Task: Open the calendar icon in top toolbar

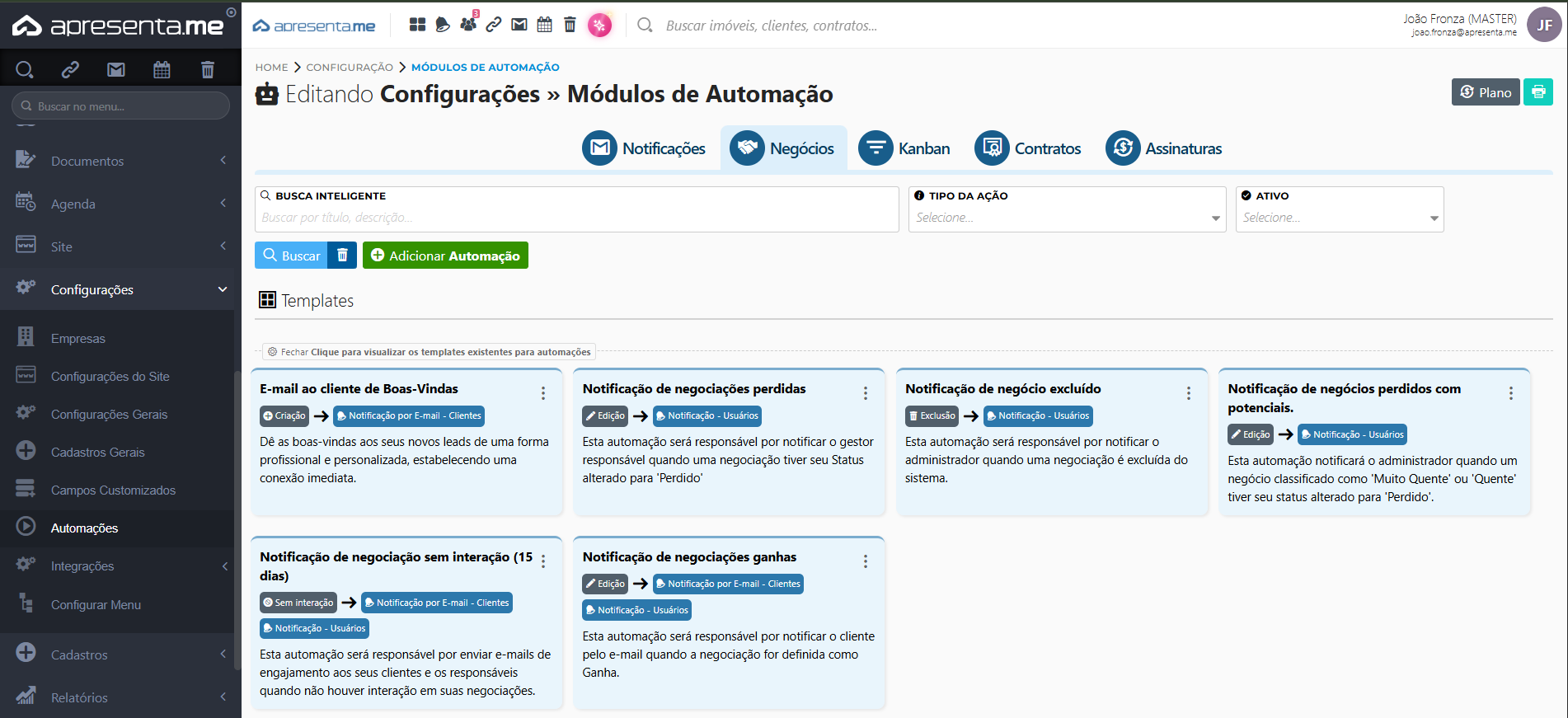Action: [x=544, y=25]
